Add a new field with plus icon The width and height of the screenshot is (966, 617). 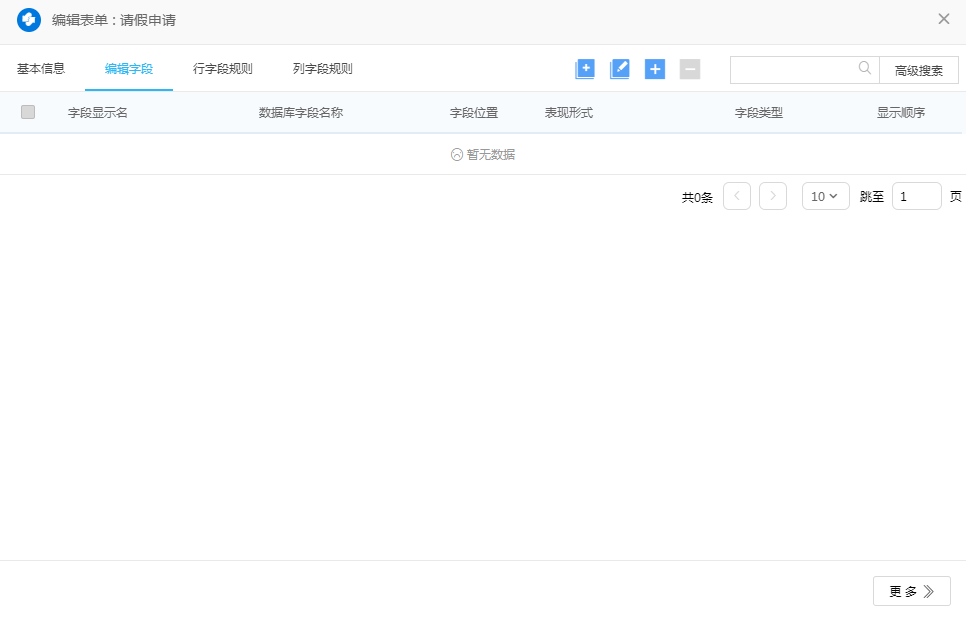(655, 69)
